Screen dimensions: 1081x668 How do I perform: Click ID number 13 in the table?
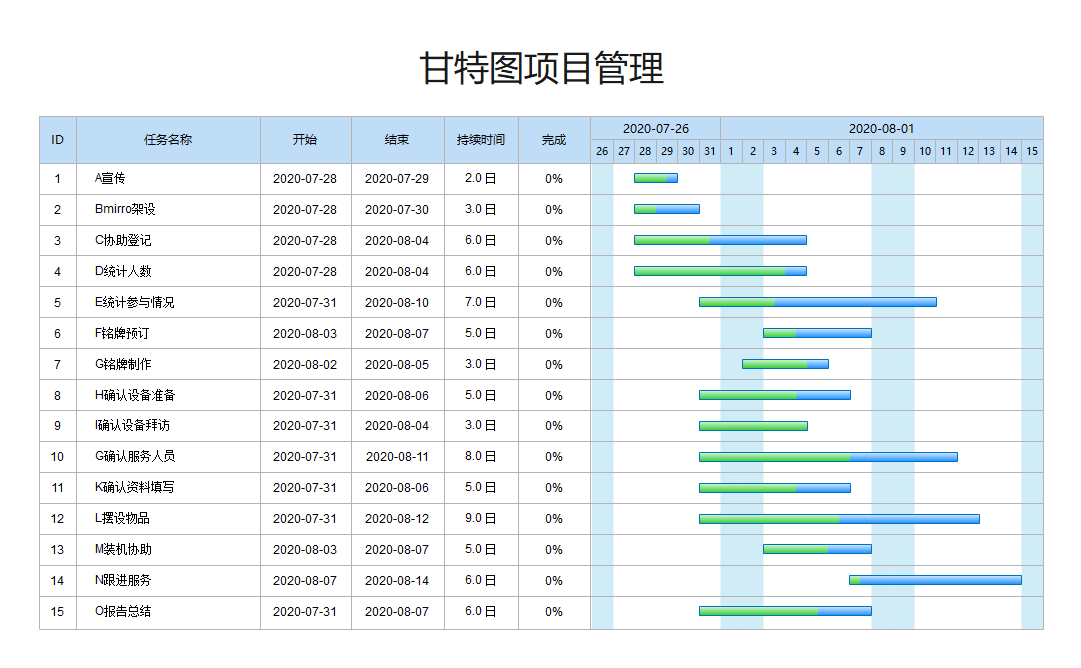(x=57, y=549)
